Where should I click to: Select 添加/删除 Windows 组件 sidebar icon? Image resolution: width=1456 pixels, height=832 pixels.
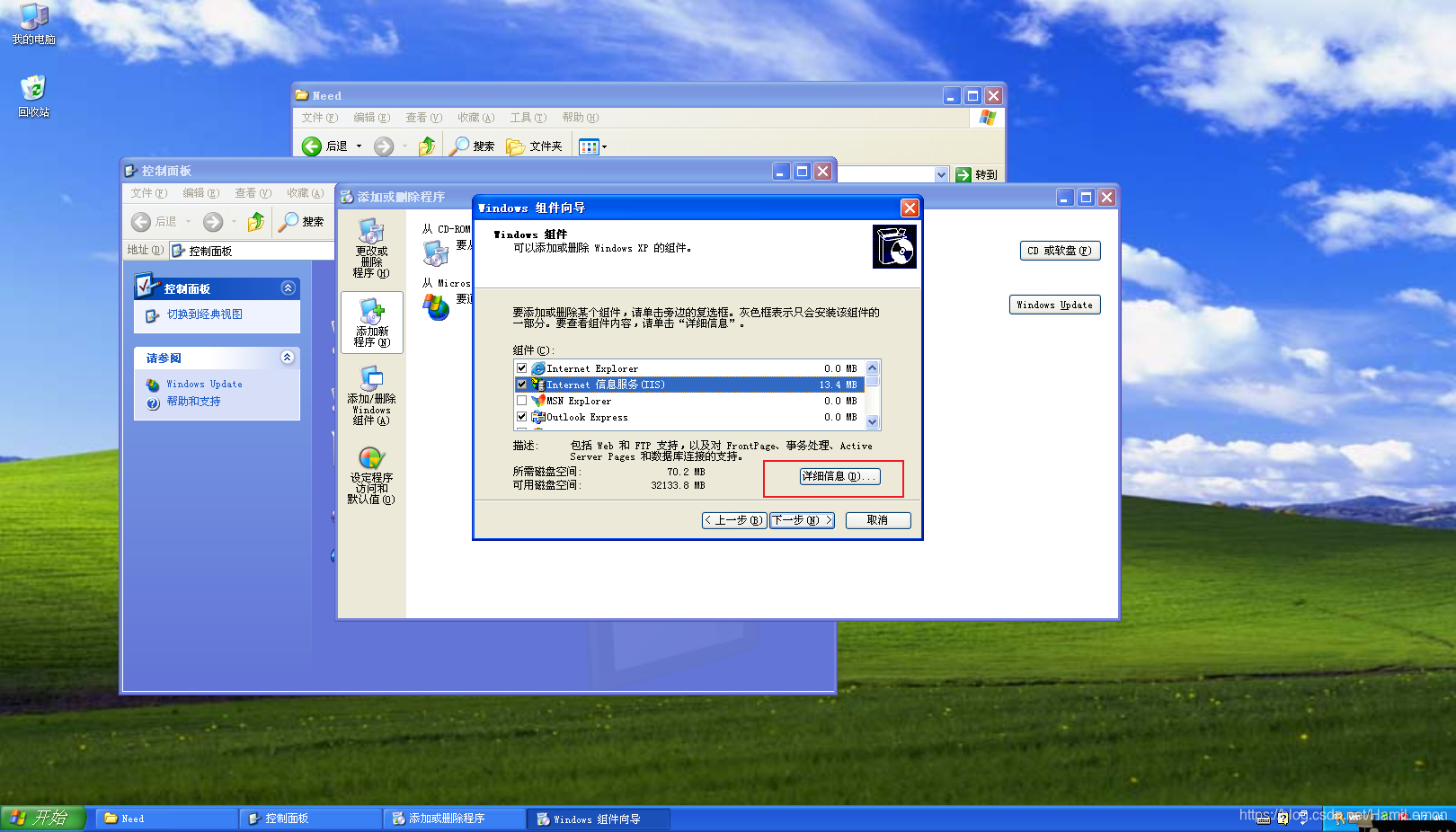(371, 378)
